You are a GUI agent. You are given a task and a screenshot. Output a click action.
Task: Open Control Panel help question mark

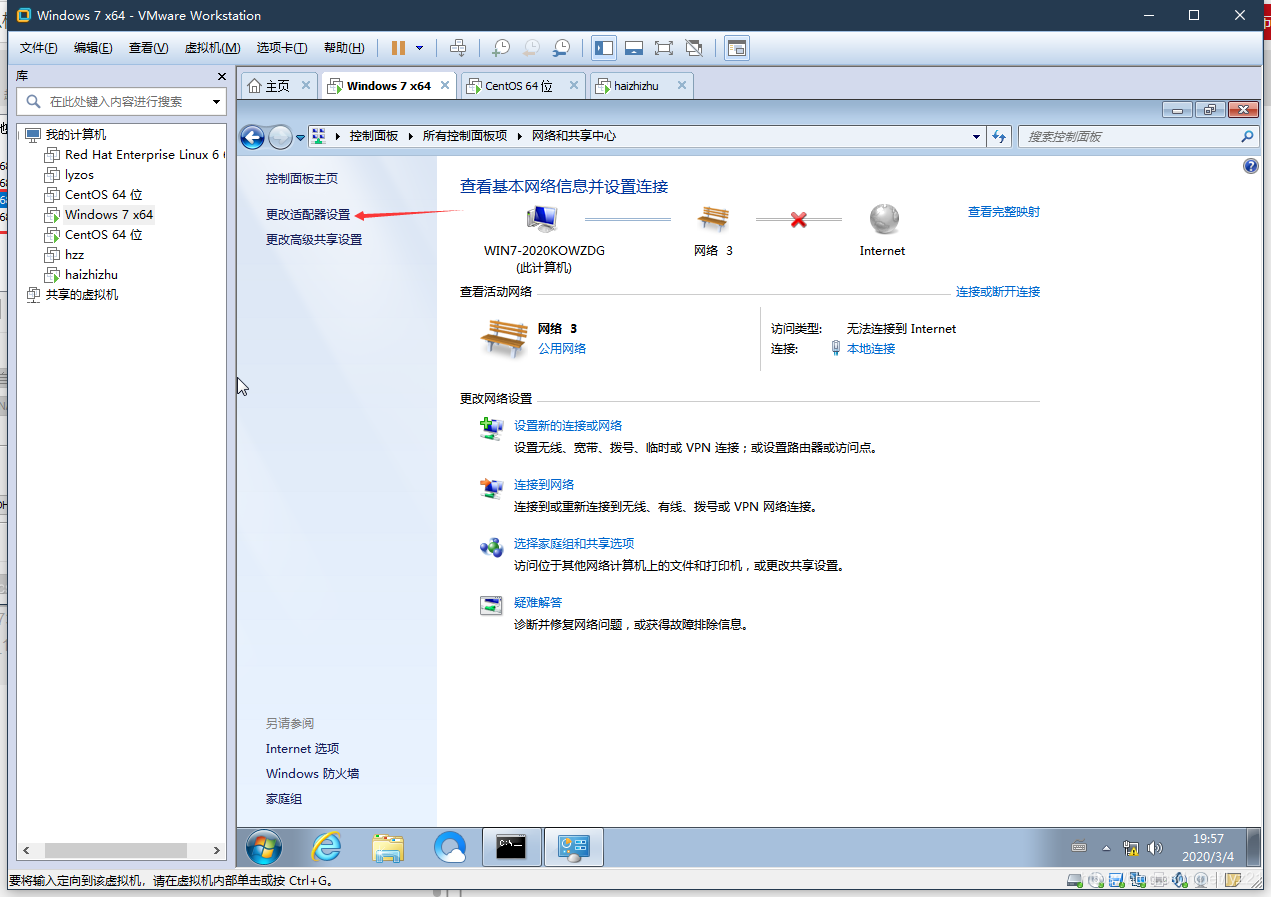tap(1250, 166)
